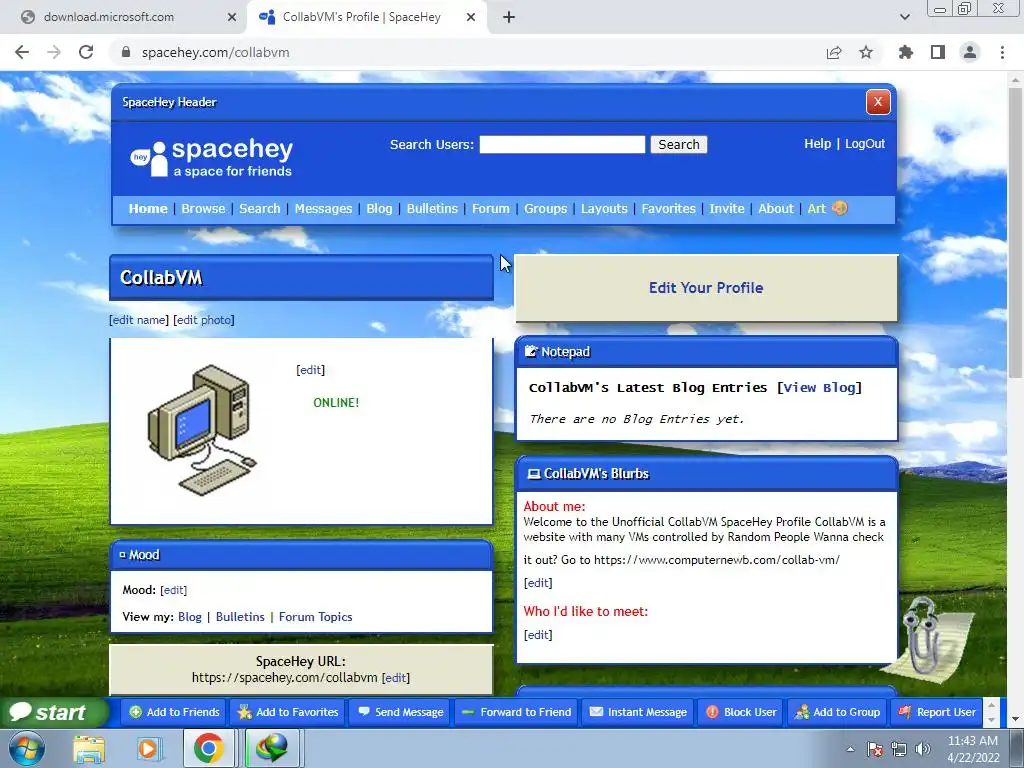The height and width of the screenshot is (768, 1024).
Task: Open the Help link
Action: (x=818, y=144)
